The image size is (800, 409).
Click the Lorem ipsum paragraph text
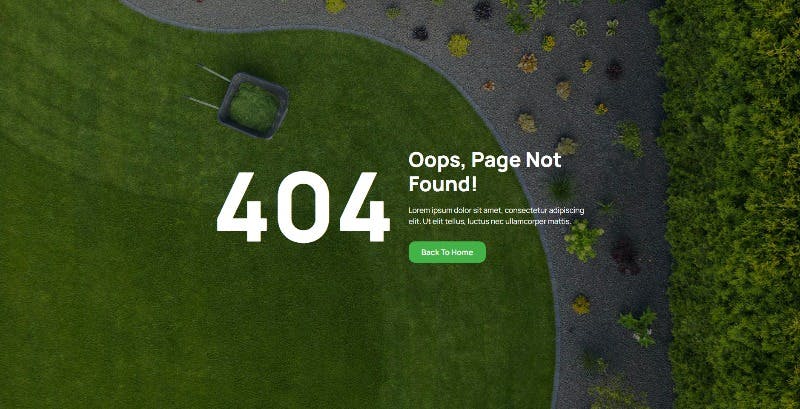click(x=496, y=216)
